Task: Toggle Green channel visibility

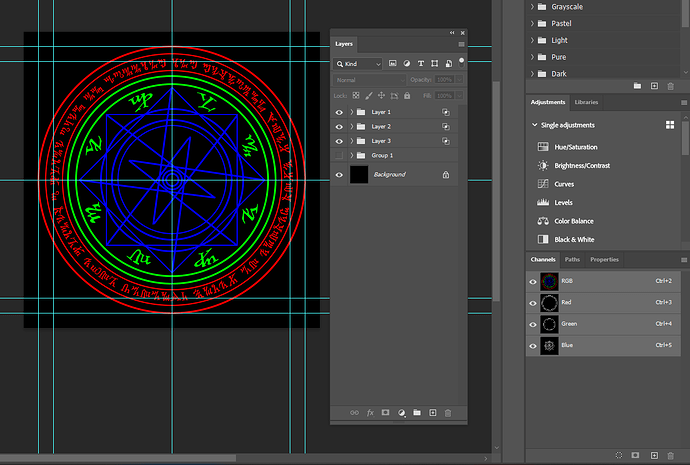Action: tap(533, 324)
